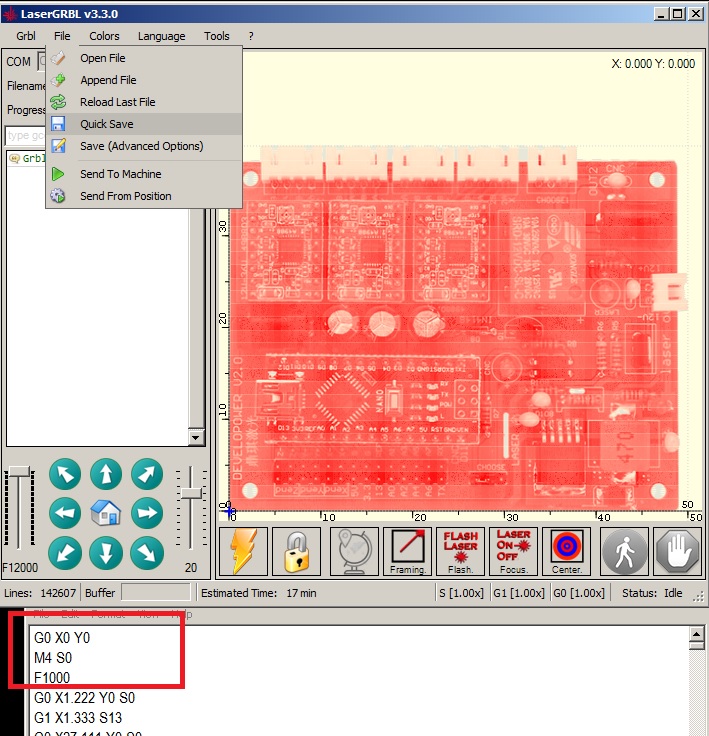Image resolution: width=709 pixels, height=736 pixels.
Task: Click the text editor scrollbar up arrow
Action: pyautogui.click(x=697, y=635)
